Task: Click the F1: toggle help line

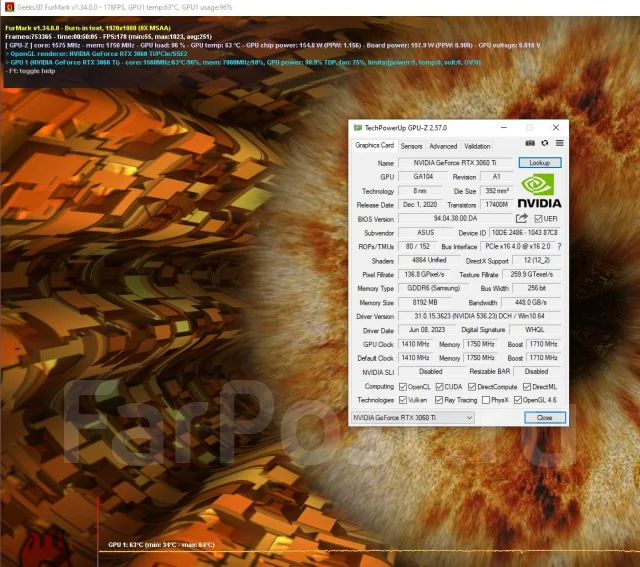Action: click(30, 71)
